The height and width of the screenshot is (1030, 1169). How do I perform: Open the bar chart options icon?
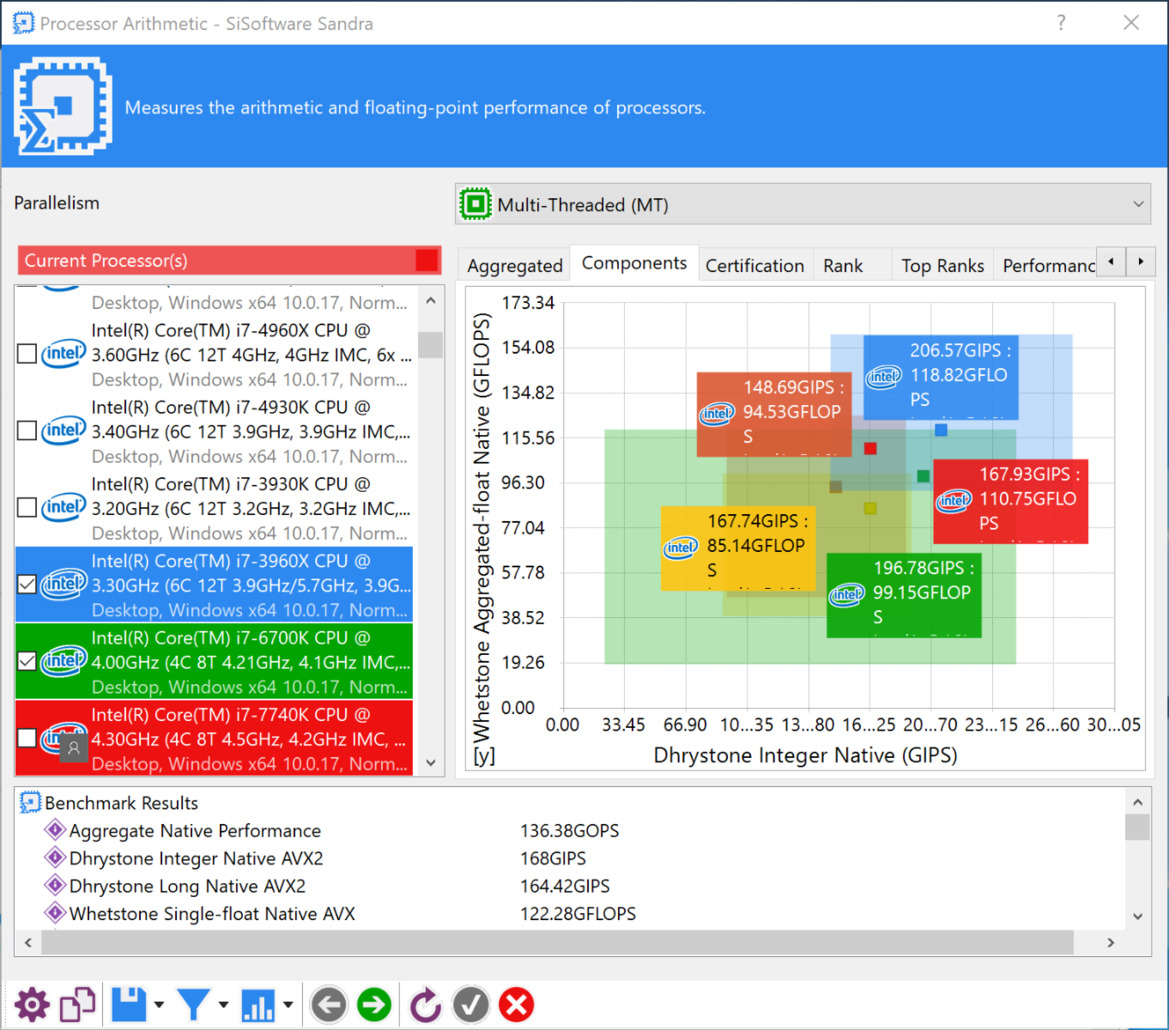coord(258,1005)
